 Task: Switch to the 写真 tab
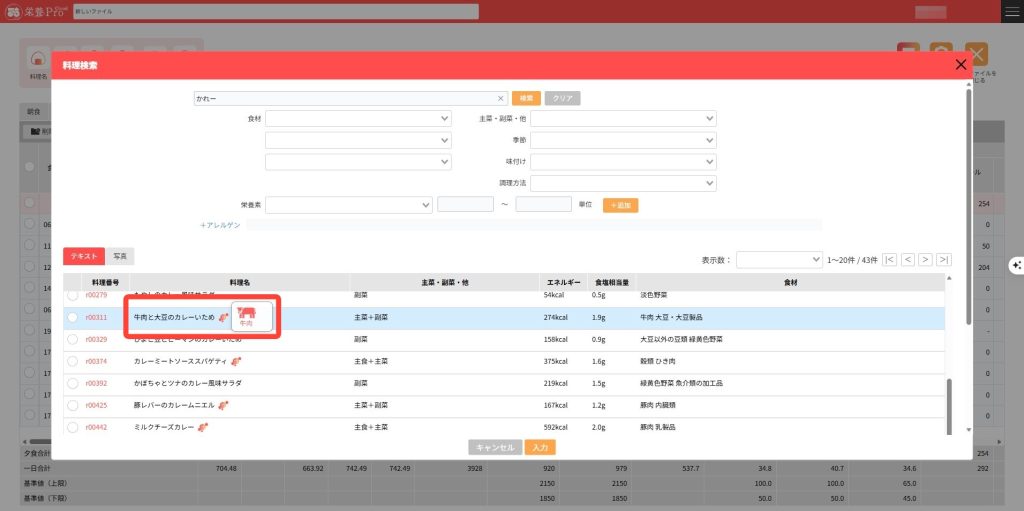click(120, 256)
